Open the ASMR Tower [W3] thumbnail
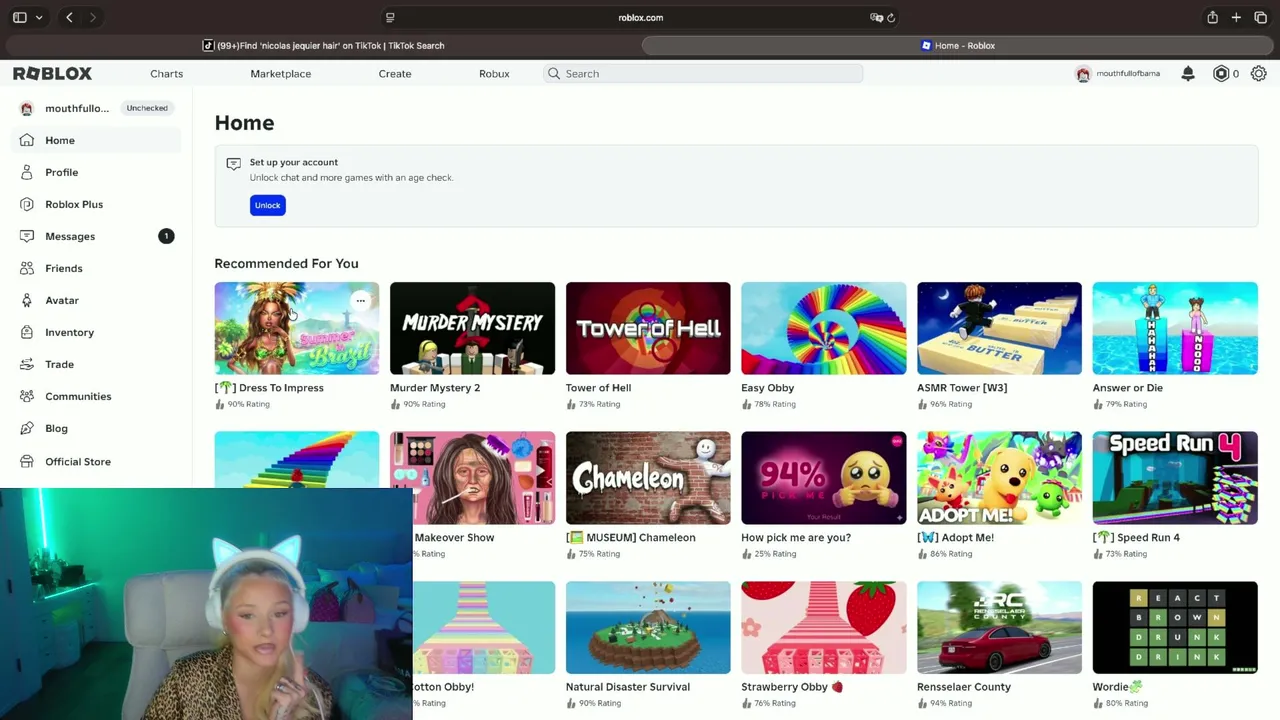This screenshot has width=1280, height=720. [x=999, y=328]
